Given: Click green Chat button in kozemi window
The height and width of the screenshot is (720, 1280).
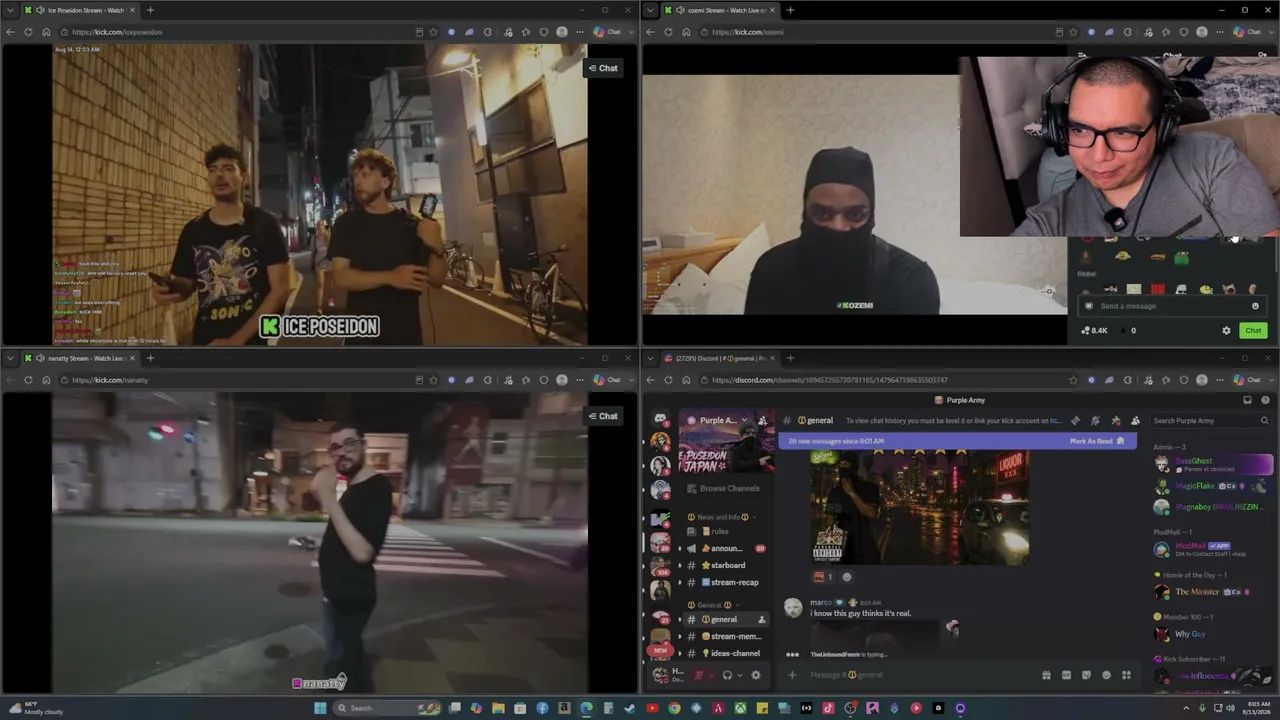Looking at the screenshot, I should click(x=1253, y=330).
